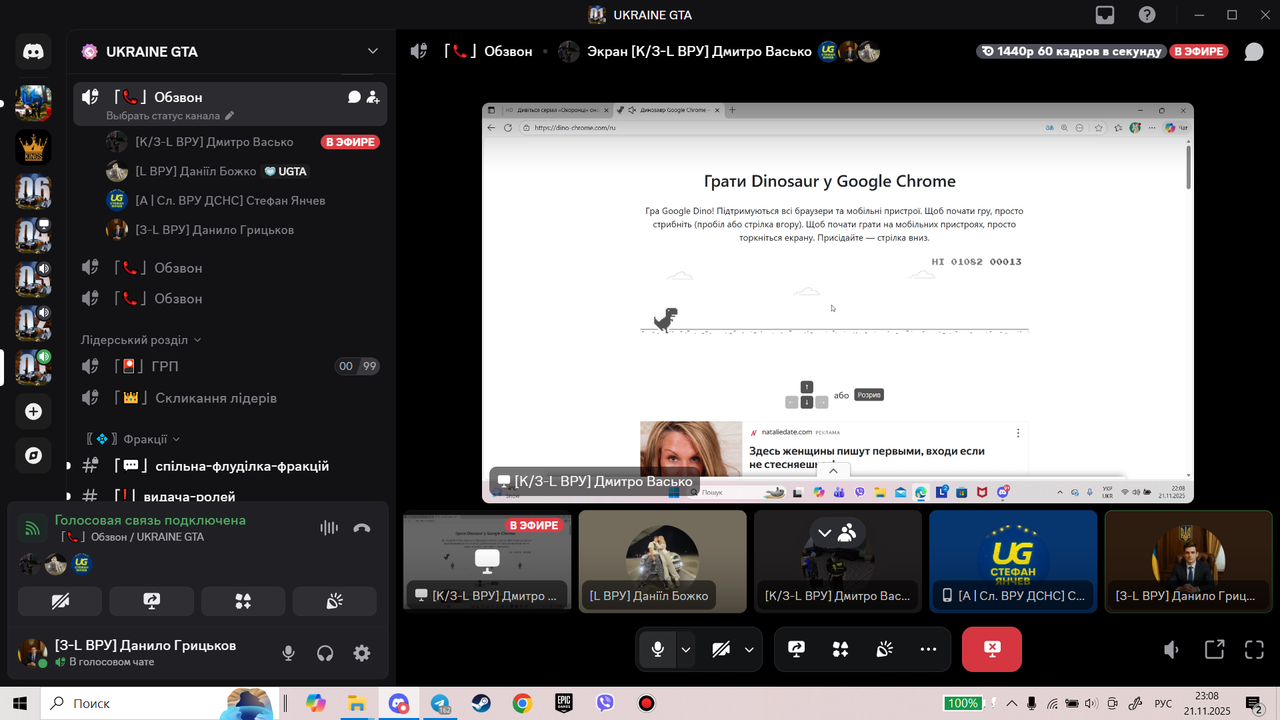Edit channel status pencil icon
Screen dimensions: 1280x720
point(230,116)
